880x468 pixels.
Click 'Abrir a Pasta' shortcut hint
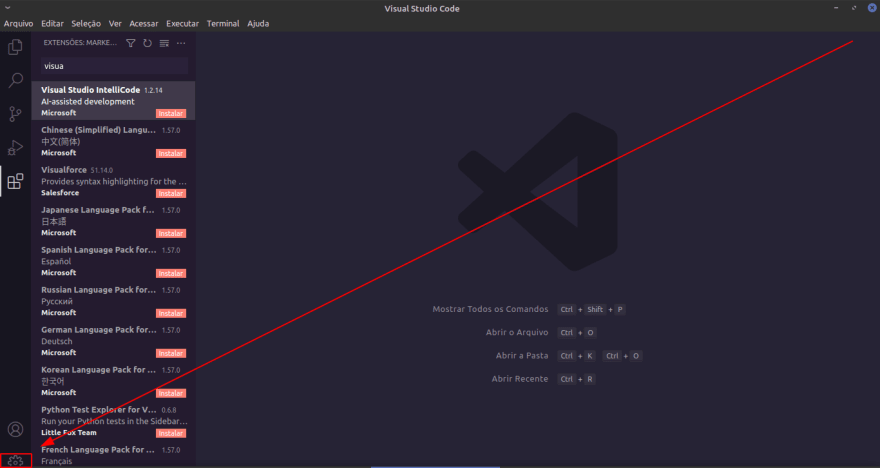[x=522, y=355]
